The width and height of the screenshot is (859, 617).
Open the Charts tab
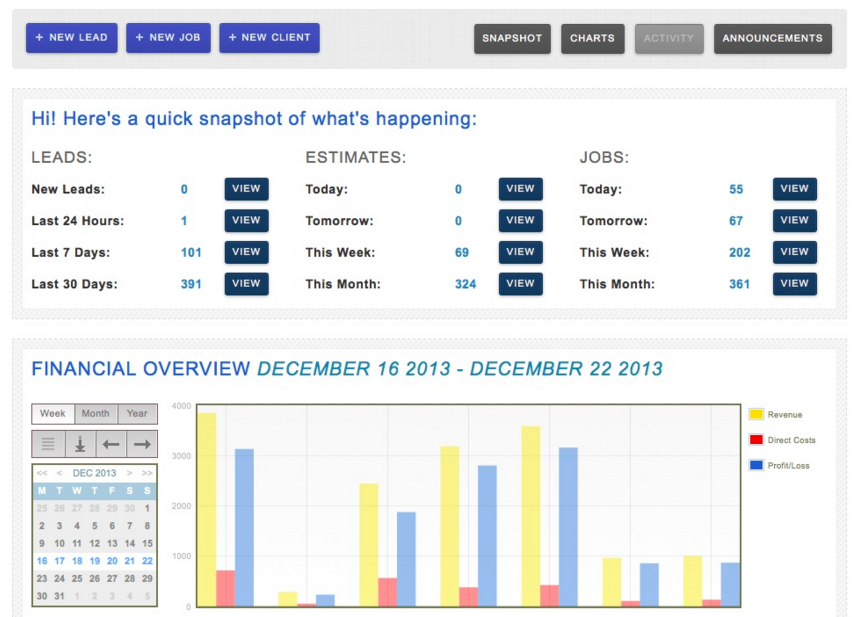coord(592,39)
